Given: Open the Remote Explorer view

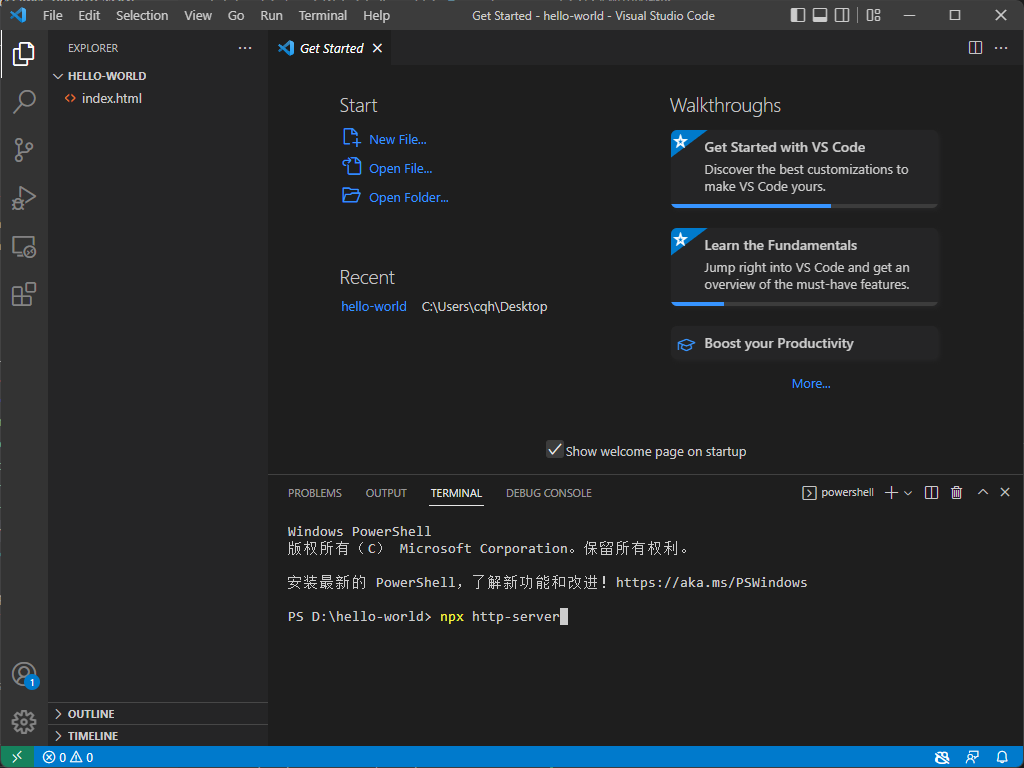Looking at the screenshot, I should pyautogui.click(x=24, y=246).
